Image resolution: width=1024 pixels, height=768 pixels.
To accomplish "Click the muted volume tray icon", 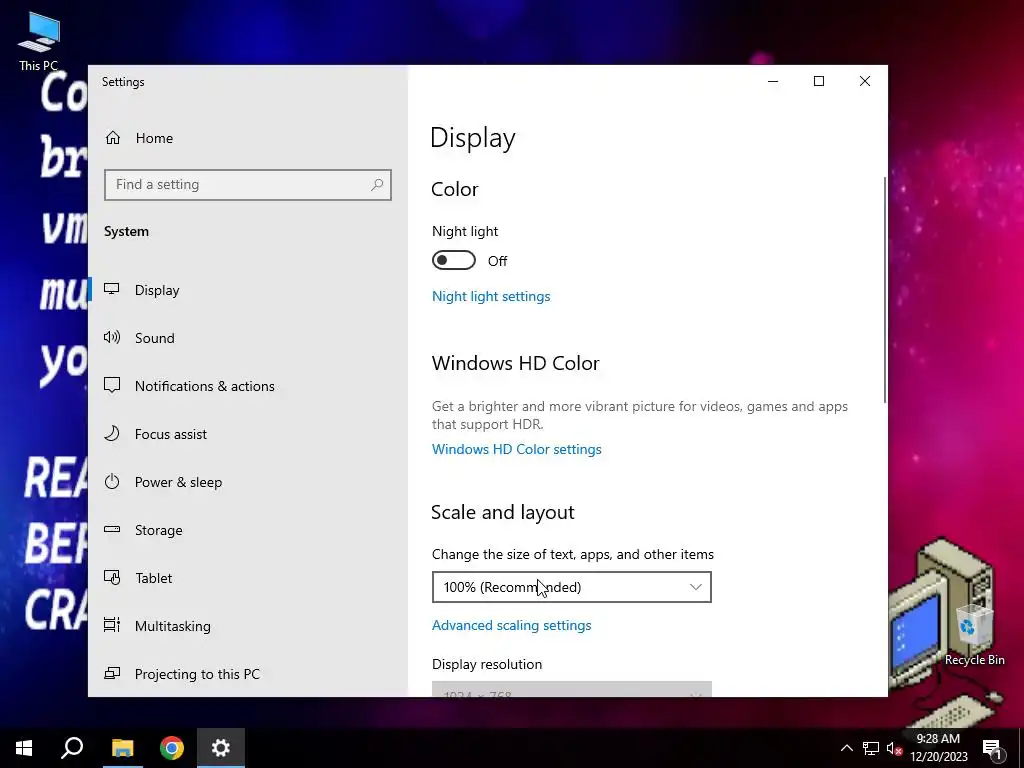I will 894,748.
